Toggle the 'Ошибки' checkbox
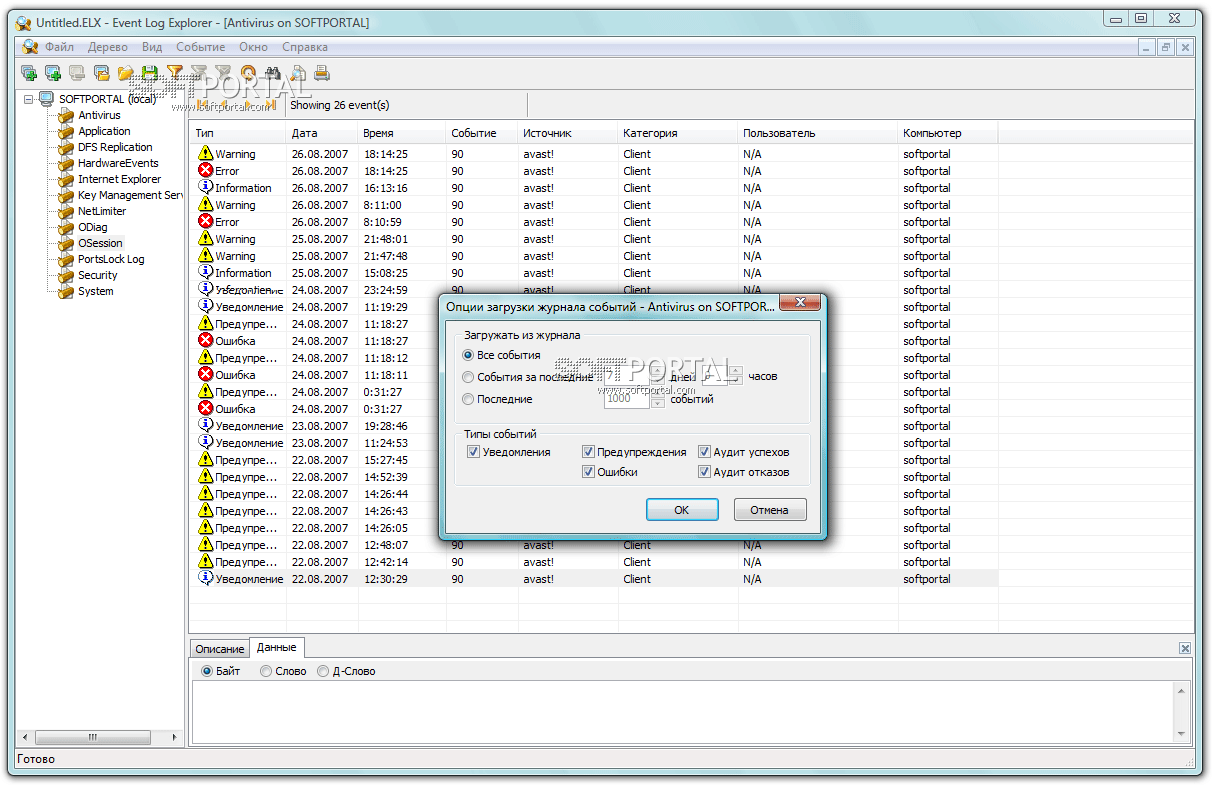Image resolution: width=1212 pixels, height=787 pixels. pos(588,472)
